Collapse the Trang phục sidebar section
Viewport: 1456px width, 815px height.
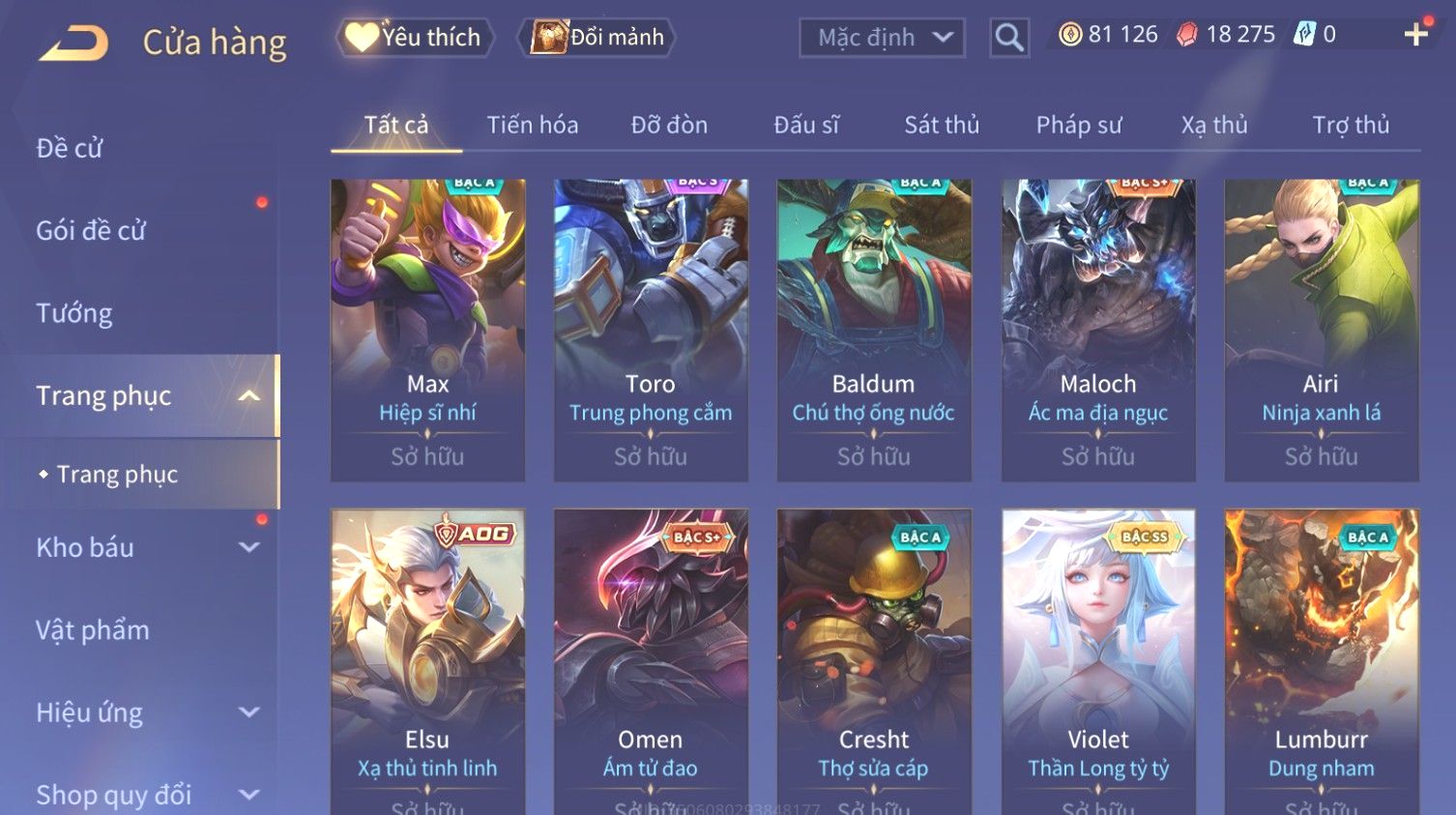pos(248,395)
